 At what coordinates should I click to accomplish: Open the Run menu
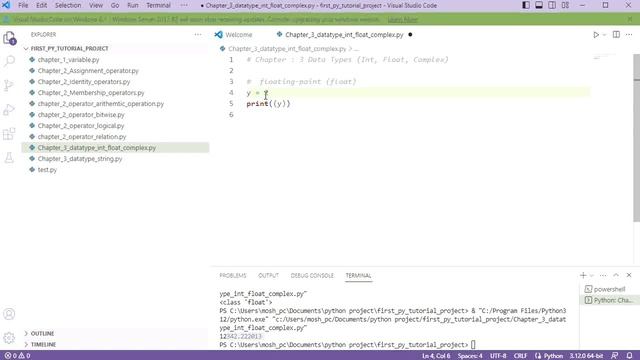[x=133, y=5]
